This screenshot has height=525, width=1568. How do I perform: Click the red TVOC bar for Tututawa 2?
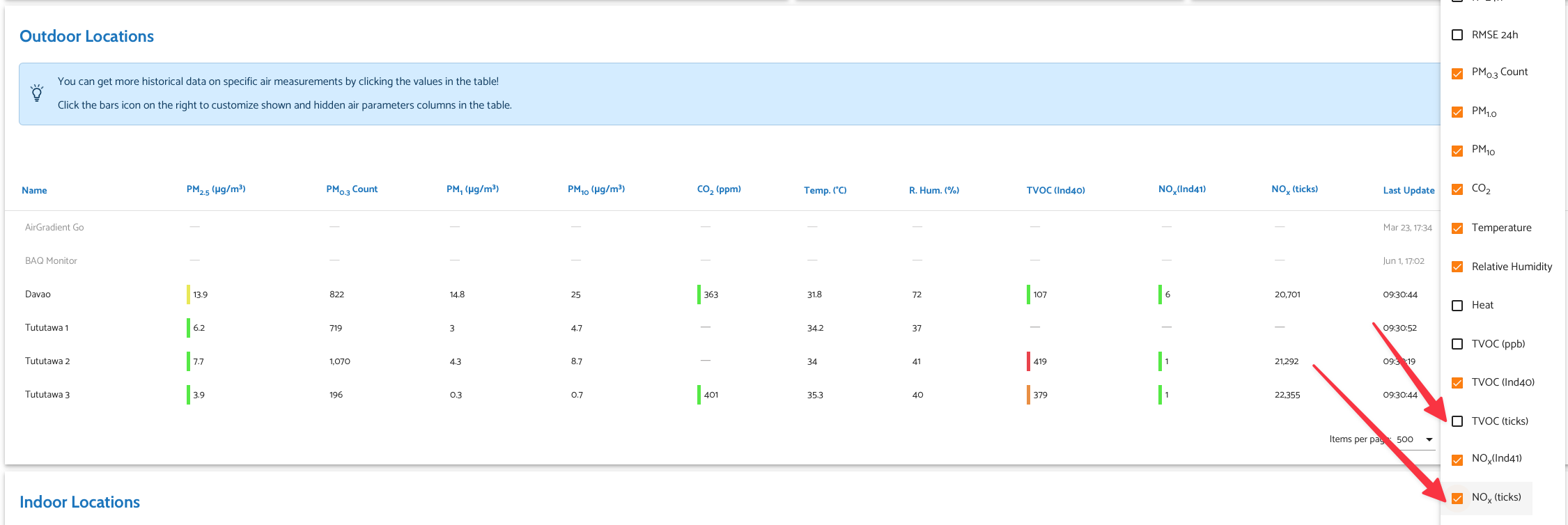click(1028, 361)
